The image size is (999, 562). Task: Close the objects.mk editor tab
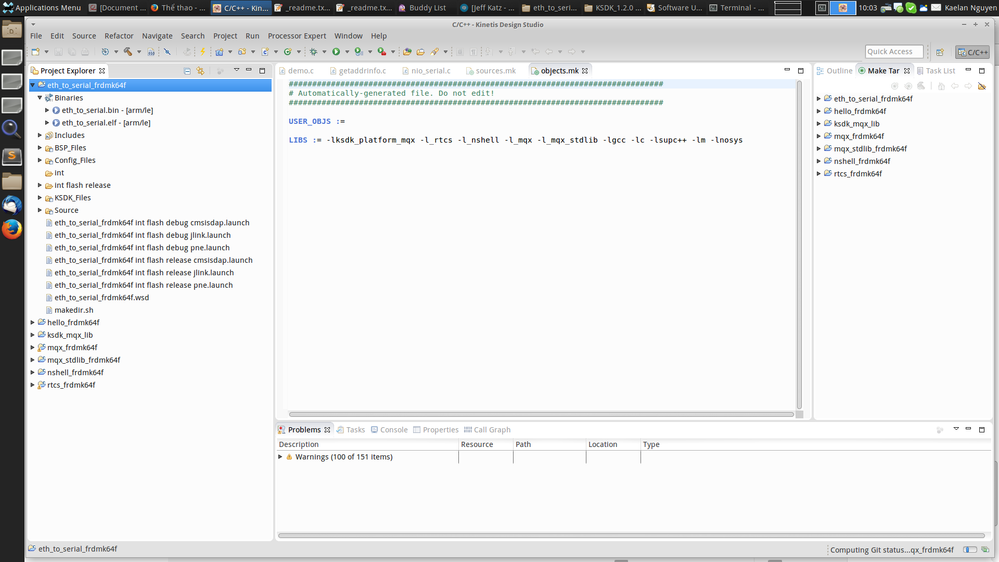[x=585, y=71]
